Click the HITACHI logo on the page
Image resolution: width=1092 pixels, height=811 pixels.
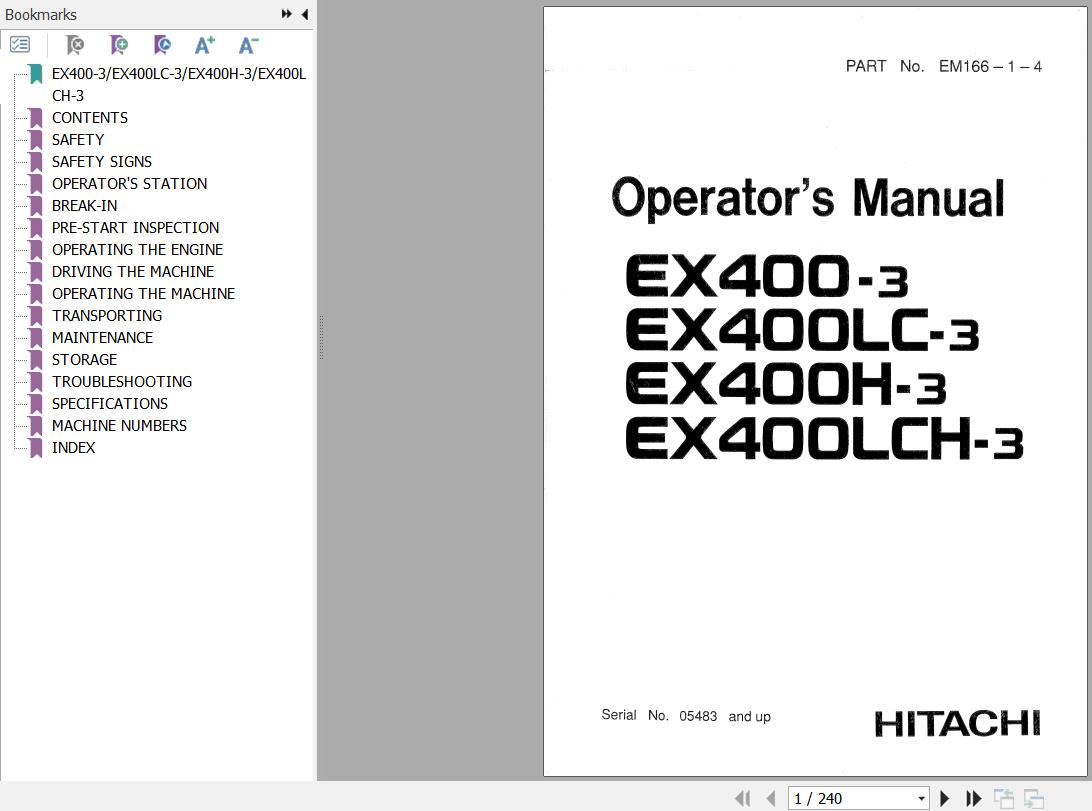click(x=958, y=724)
